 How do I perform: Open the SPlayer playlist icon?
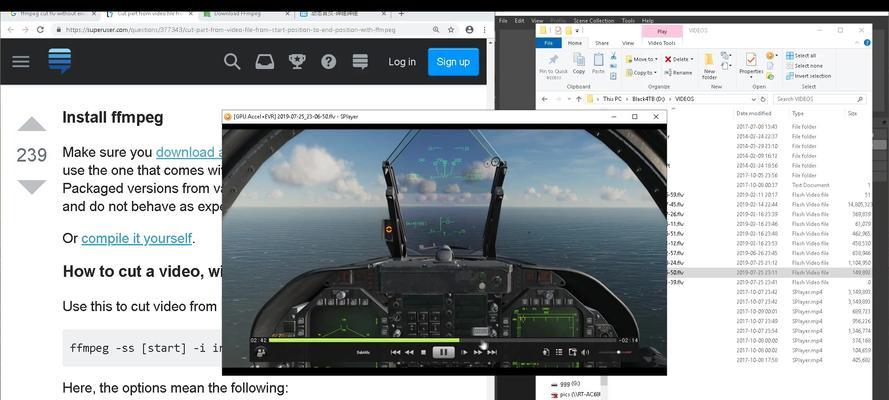(559, 352)
